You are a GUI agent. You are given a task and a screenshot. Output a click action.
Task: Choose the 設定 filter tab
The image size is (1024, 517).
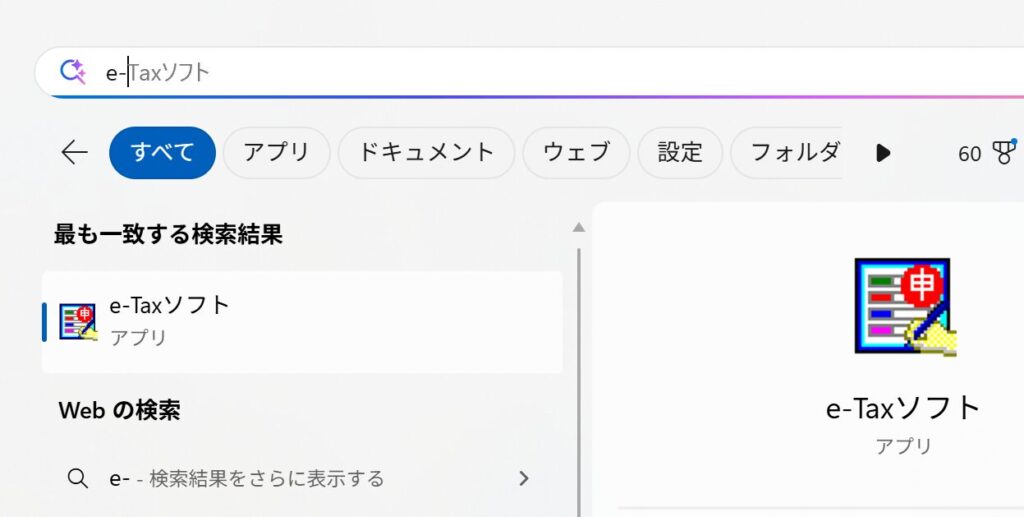tap(680, 152)
